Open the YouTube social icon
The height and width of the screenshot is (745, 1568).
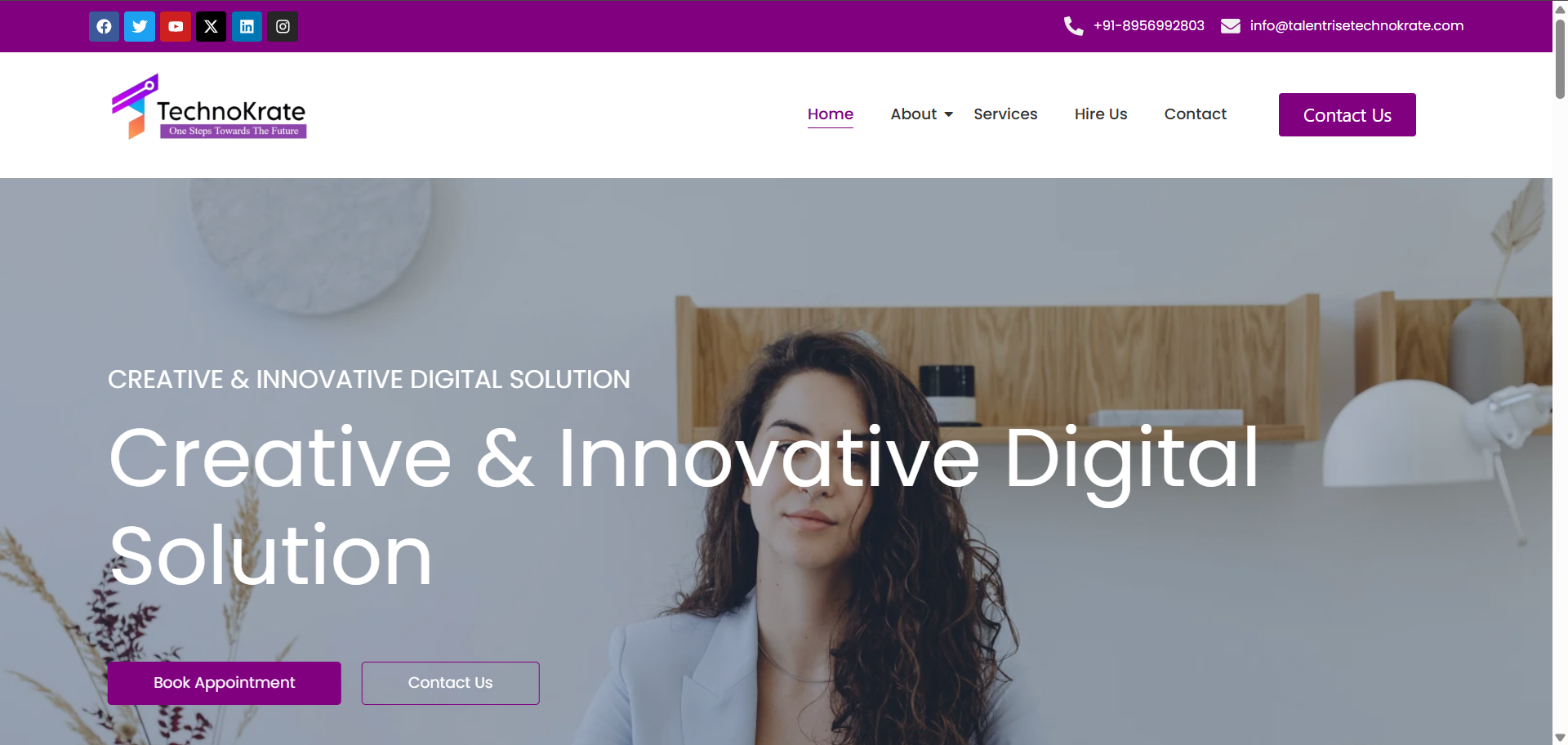click(176, 26)
